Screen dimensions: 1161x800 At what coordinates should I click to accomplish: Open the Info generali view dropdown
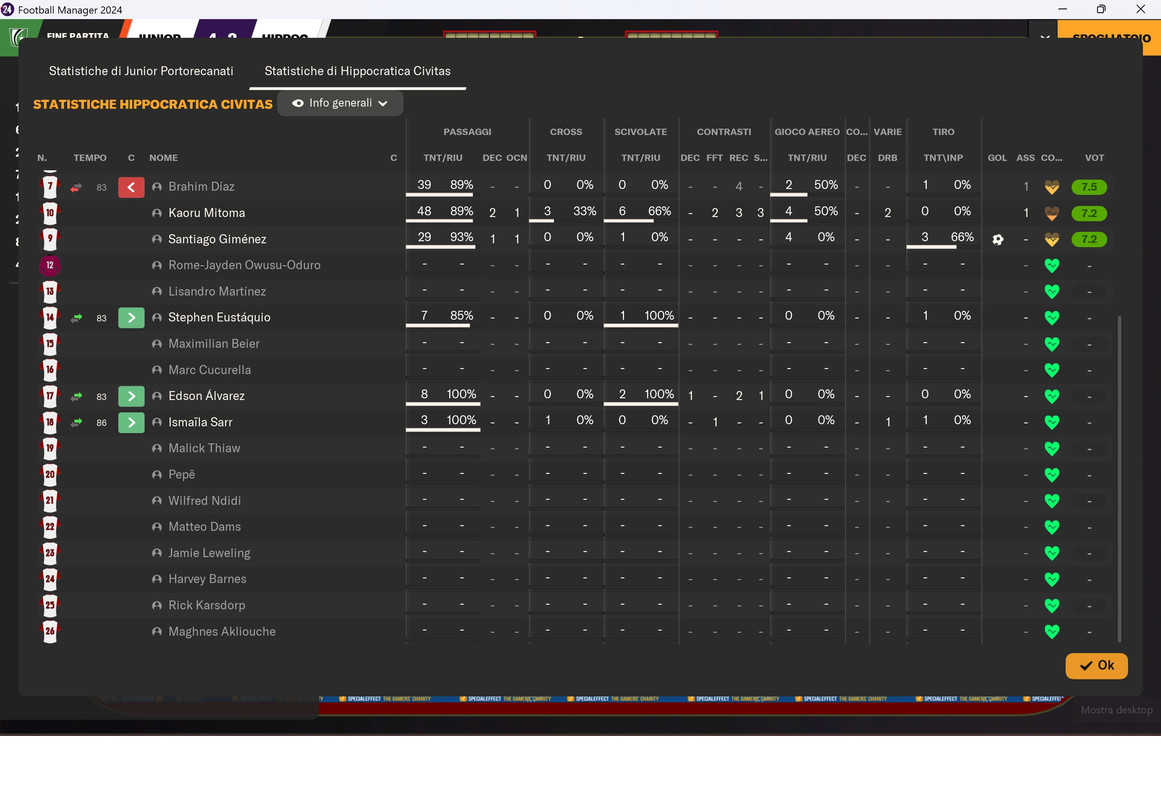coord(340,103)
